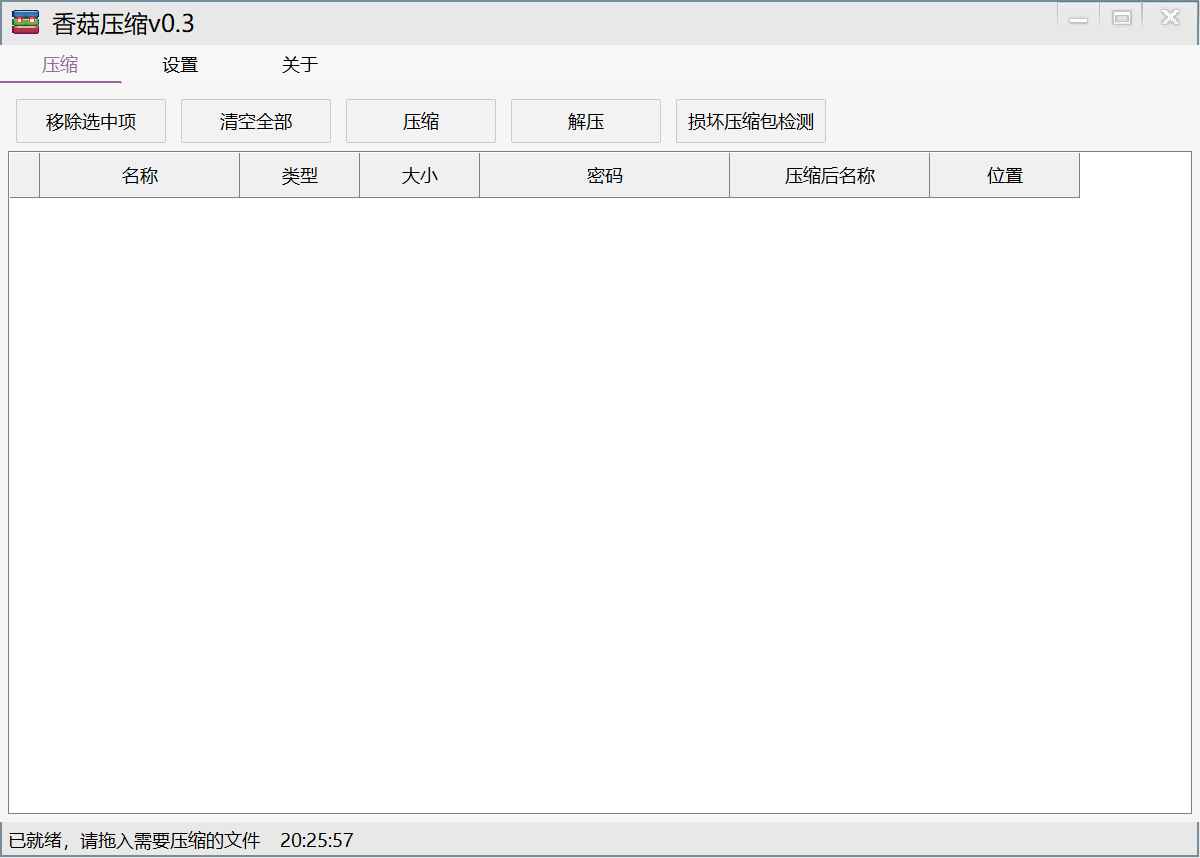Open the 关于 tab

(299, 64)
